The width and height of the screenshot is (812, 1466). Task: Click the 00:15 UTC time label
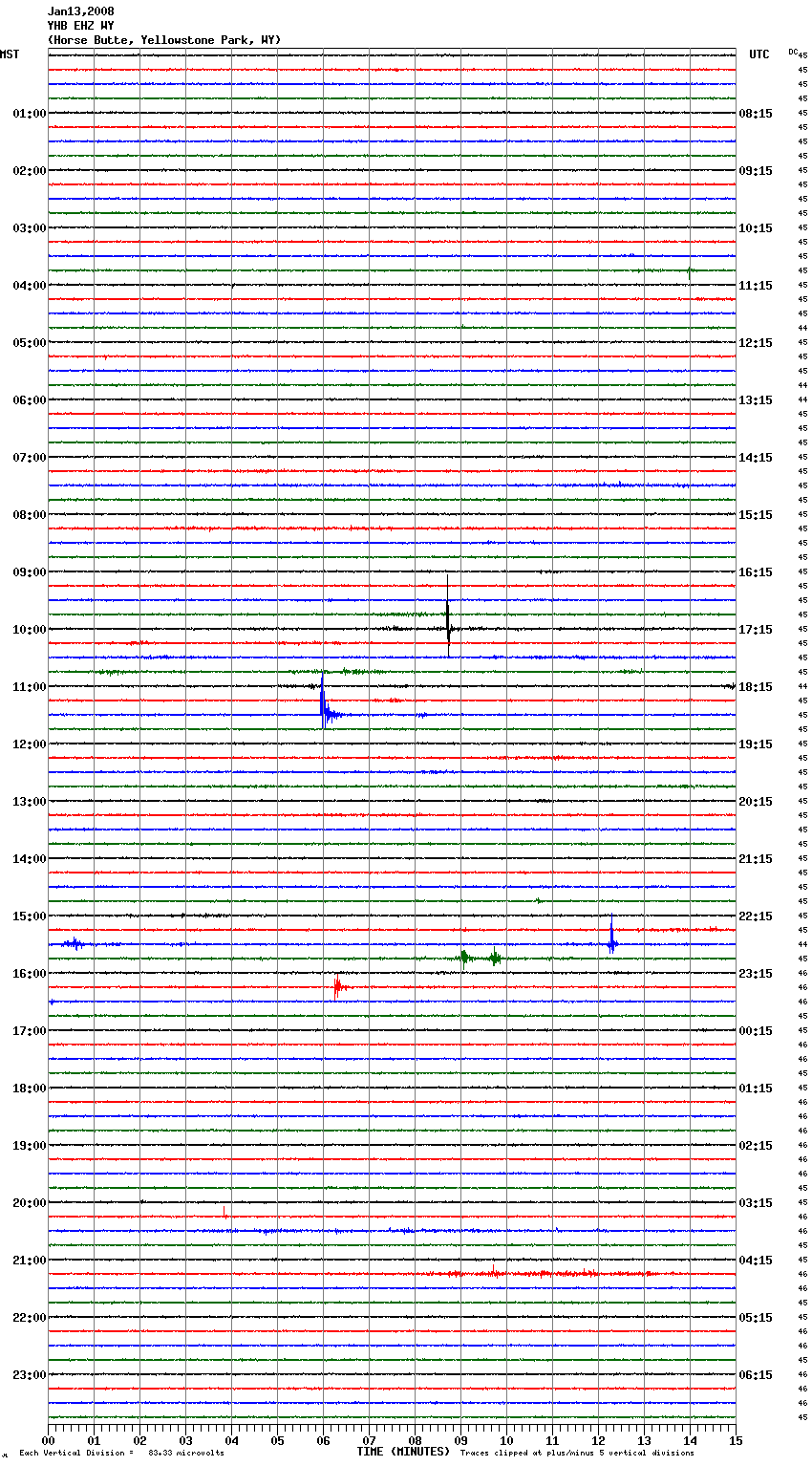click(756, 1031)
